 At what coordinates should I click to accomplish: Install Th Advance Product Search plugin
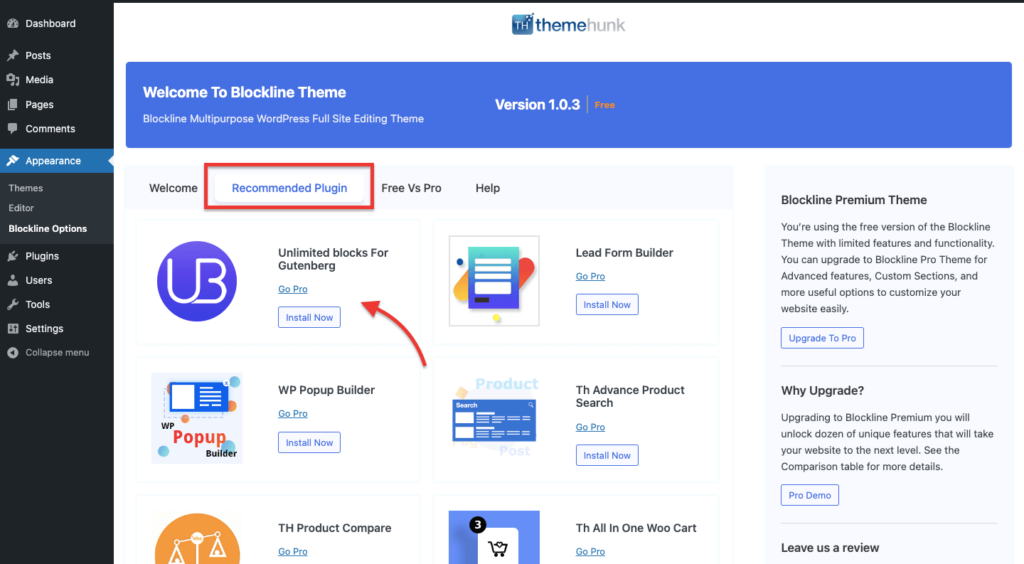click(607, 456)
